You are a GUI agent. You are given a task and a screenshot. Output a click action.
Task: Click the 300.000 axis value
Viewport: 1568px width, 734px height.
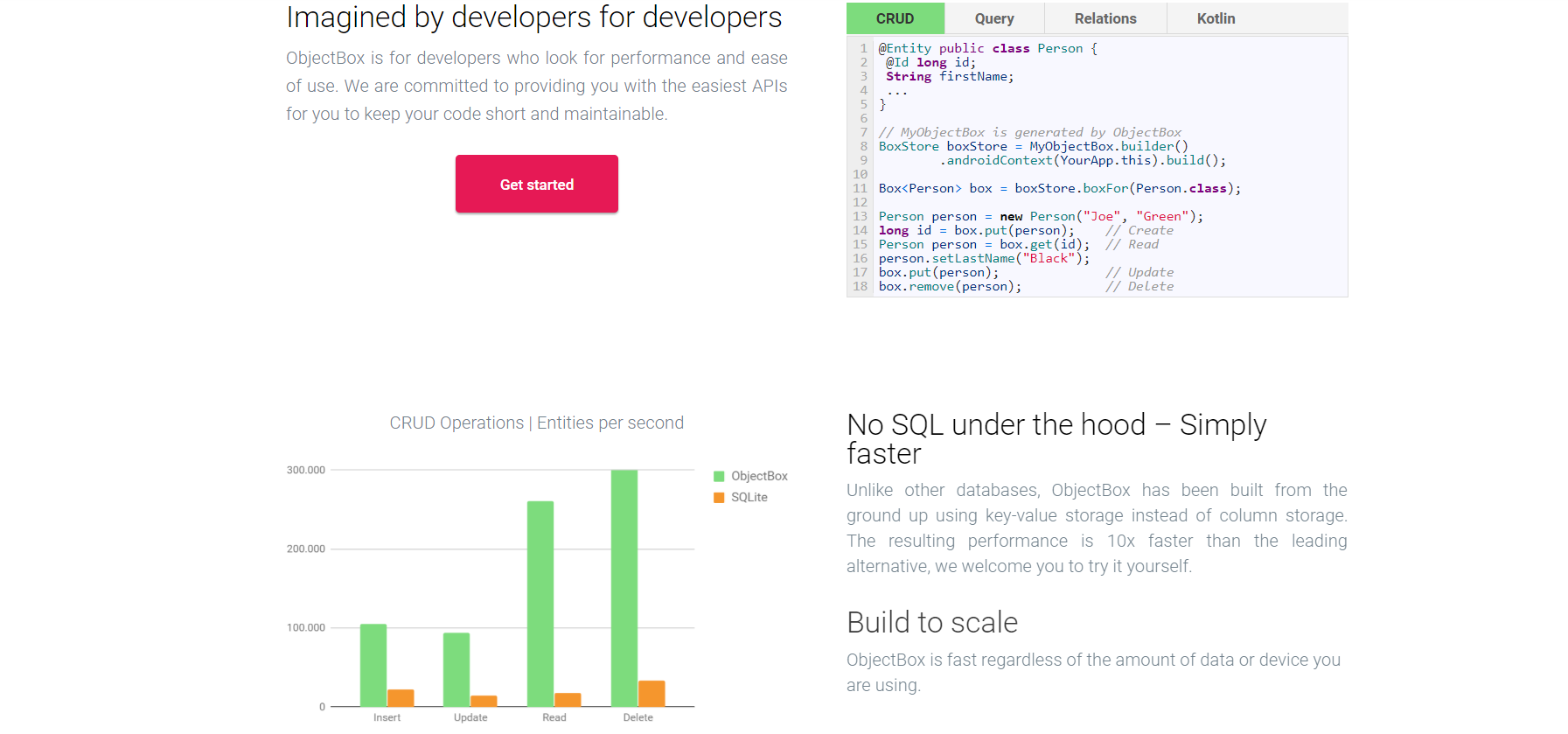305,470
